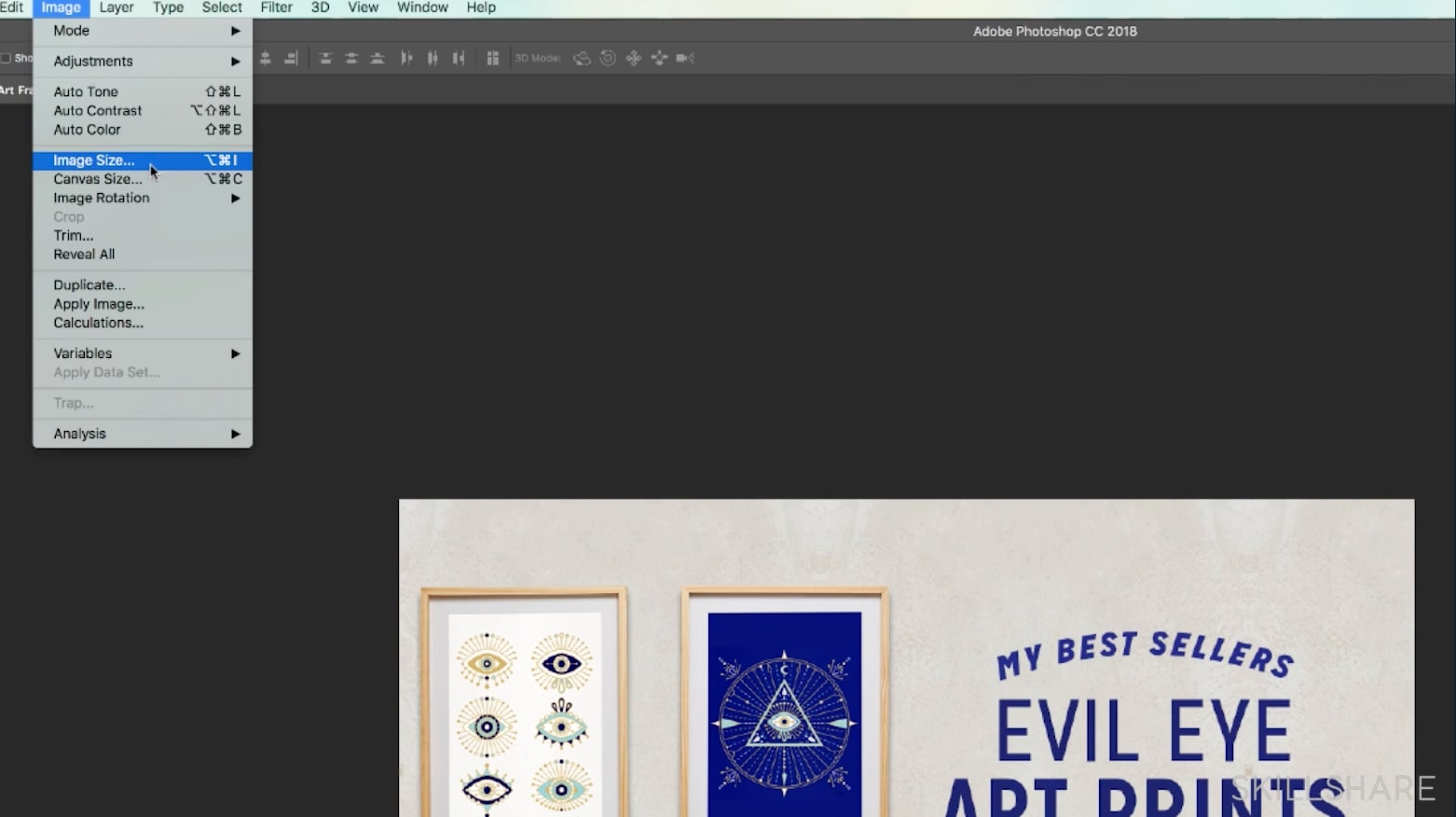Select 3D Zoom camera icon
Image resolution: width=1456 pixels, height=817 pixels.
[x=685, y=58]
